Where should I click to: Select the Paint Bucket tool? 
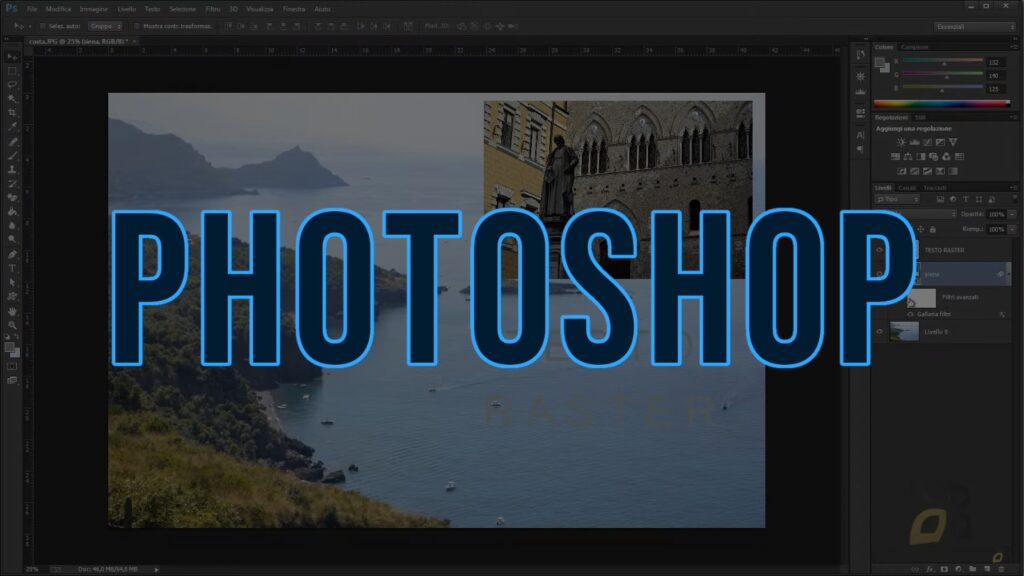click(12, 212)
